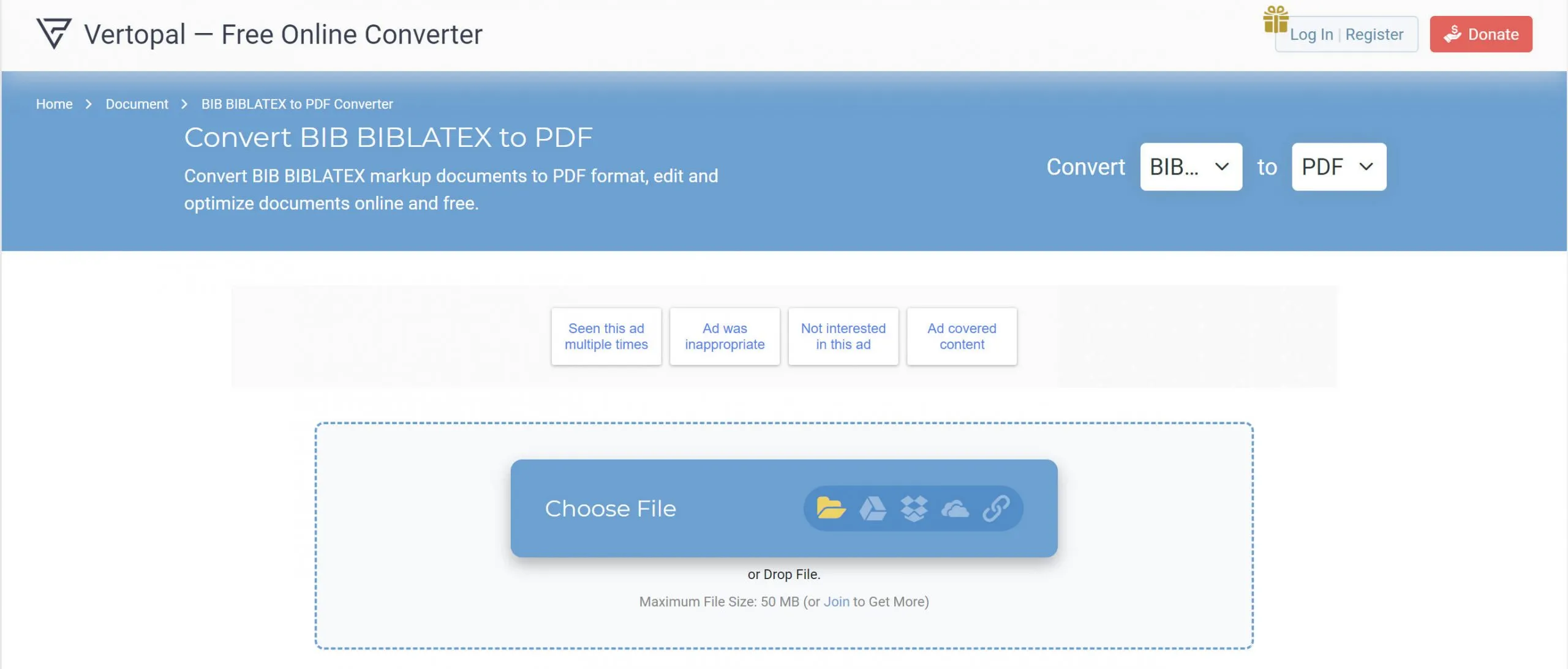
Task: Click the URL link upload icon
Action: [x=996, y=508]
